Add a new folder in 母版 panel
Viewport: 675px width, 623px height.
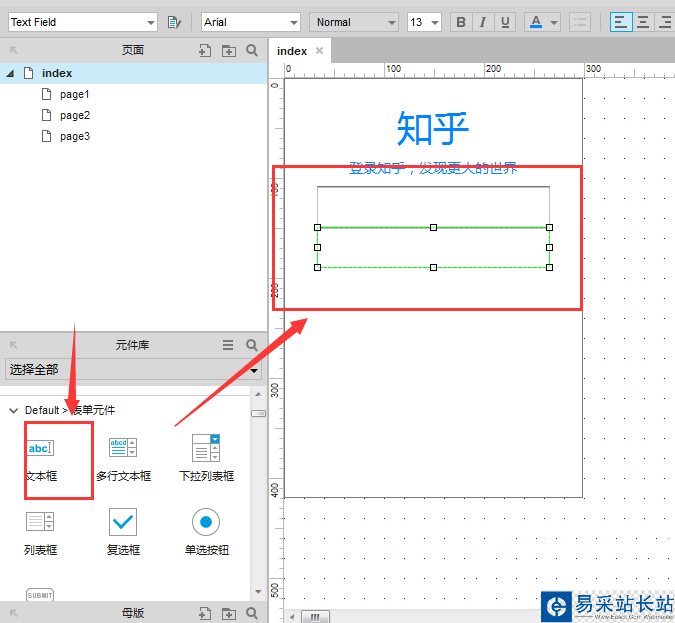click(x=229, y=613)
